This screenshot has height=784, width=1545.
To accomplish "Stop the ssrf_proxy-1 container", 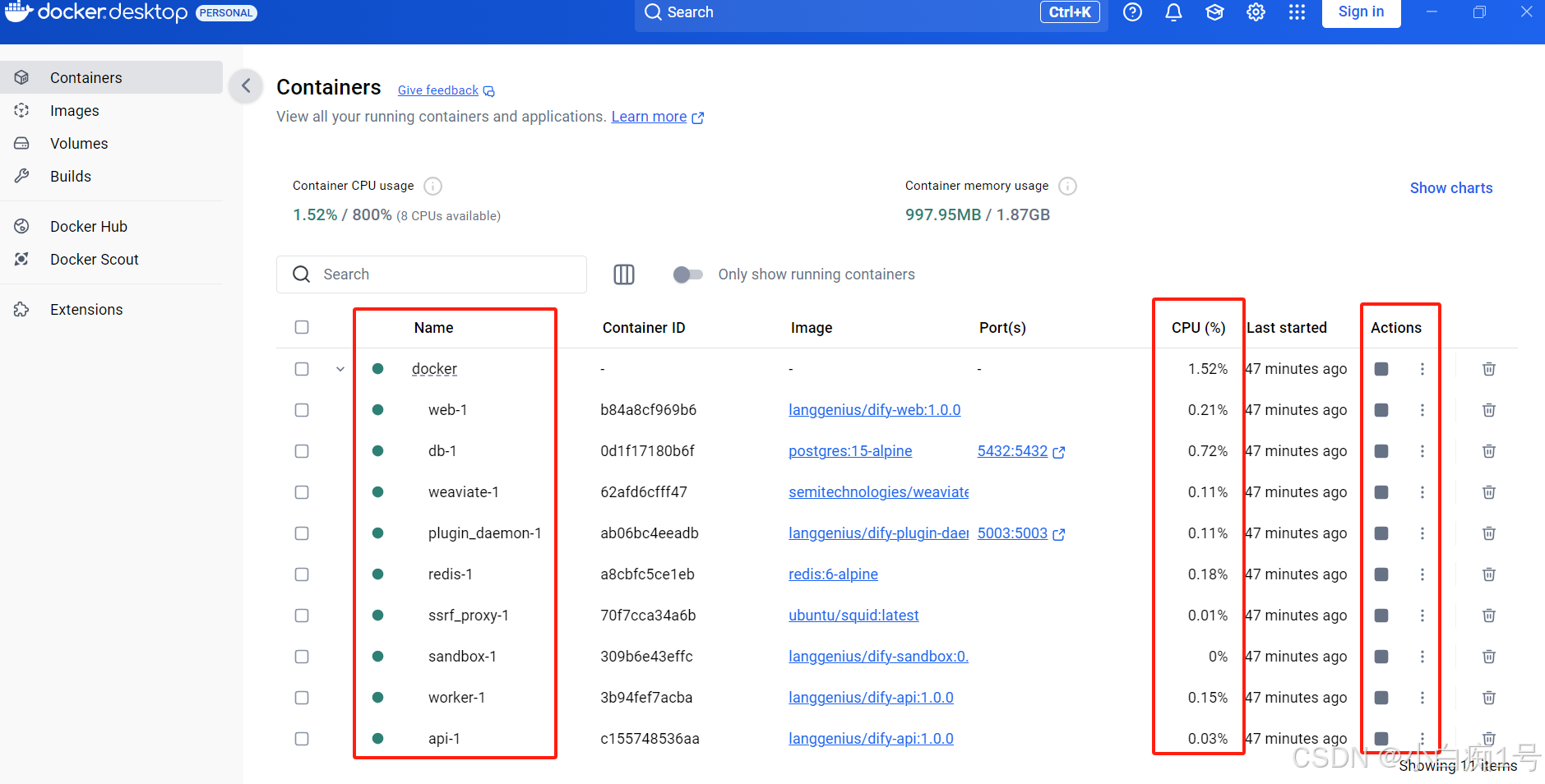I will click(1381, 616).
